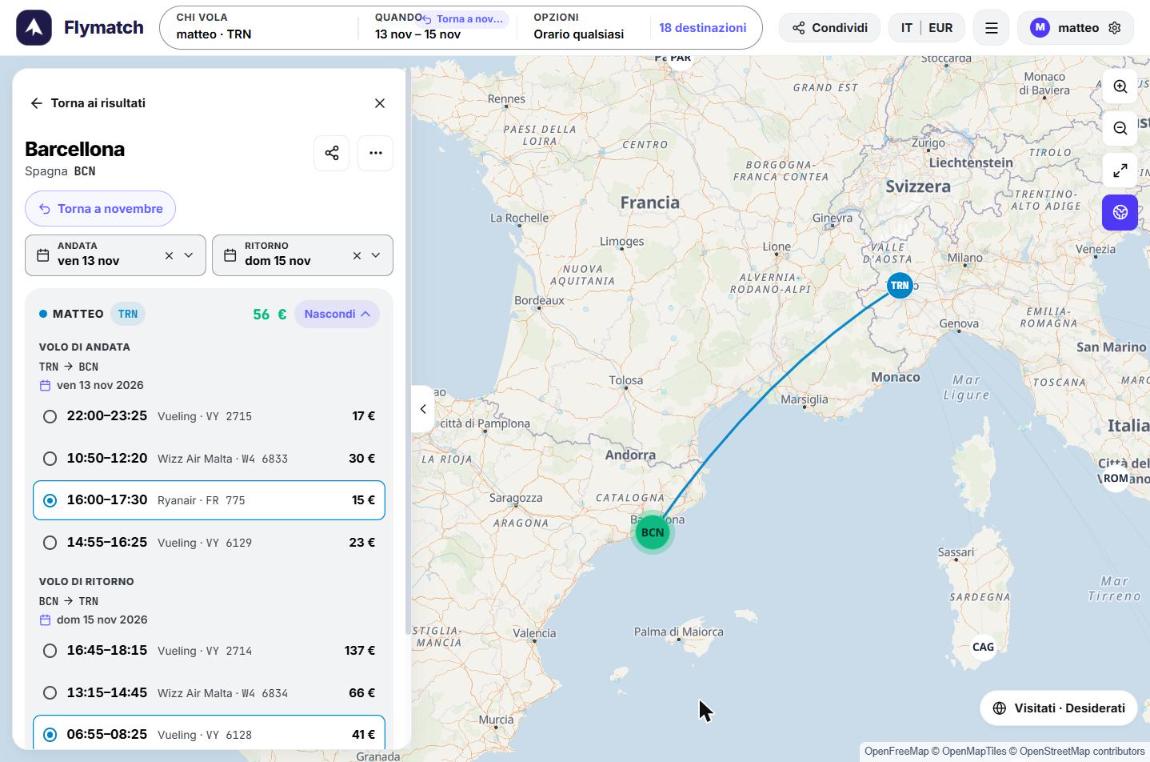
Task: Click the Torna a novembre button
Action: click(100, 209)
